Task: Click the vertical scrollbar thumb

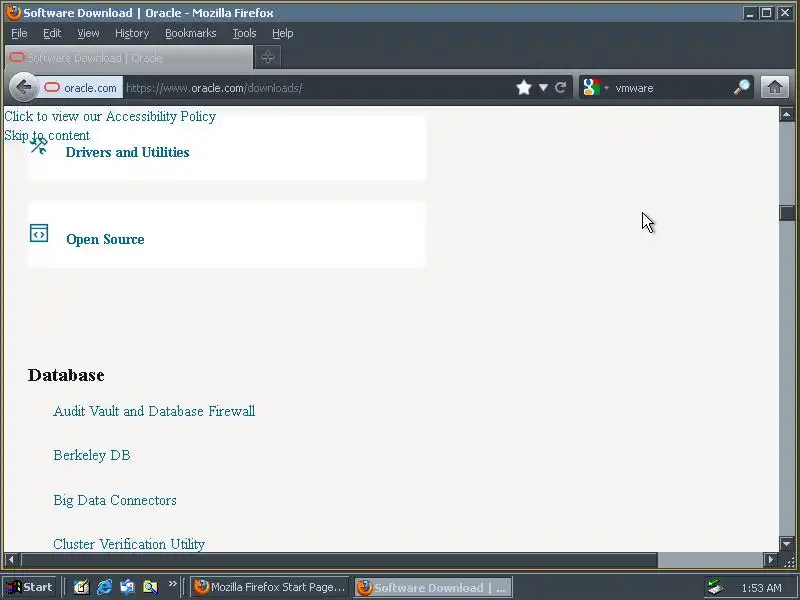Action: coord(786,213)
